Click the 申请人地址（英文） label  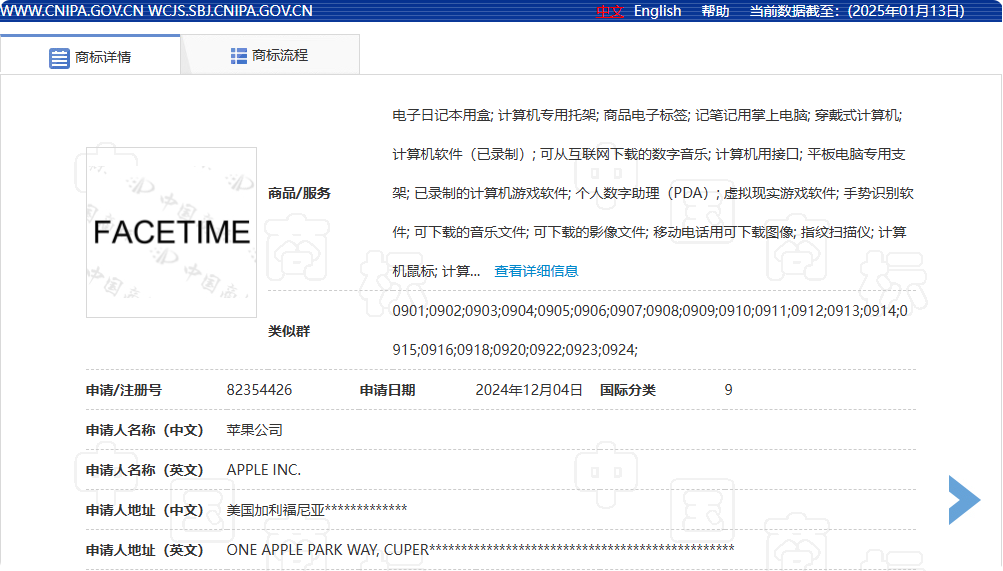click(145, 550)
